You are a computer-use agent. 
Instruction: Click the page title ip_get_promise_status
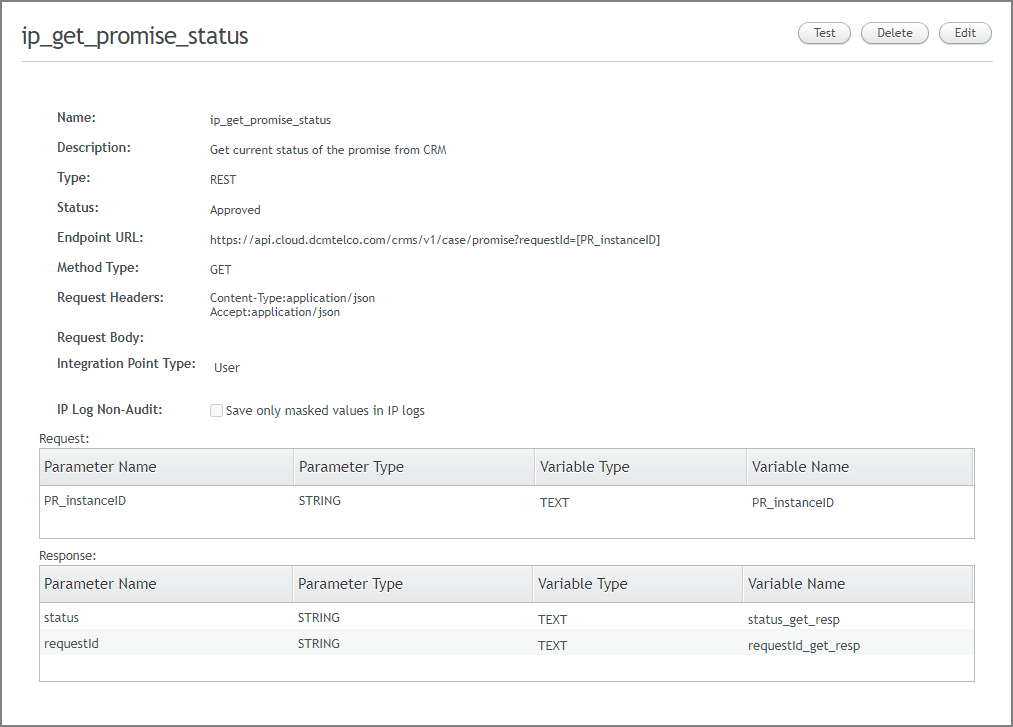click(135, 36)
